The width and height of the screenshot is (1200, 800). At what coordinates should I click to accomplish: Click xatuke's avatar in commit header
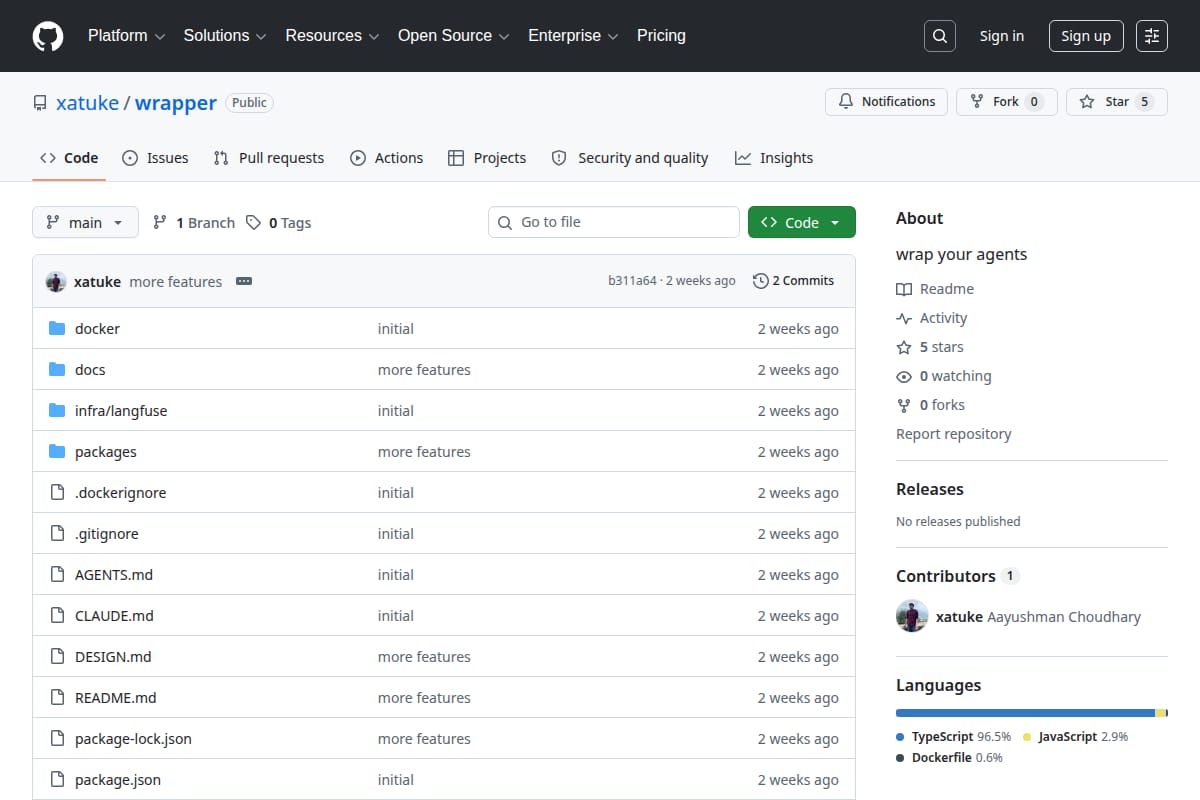[56, 281]
